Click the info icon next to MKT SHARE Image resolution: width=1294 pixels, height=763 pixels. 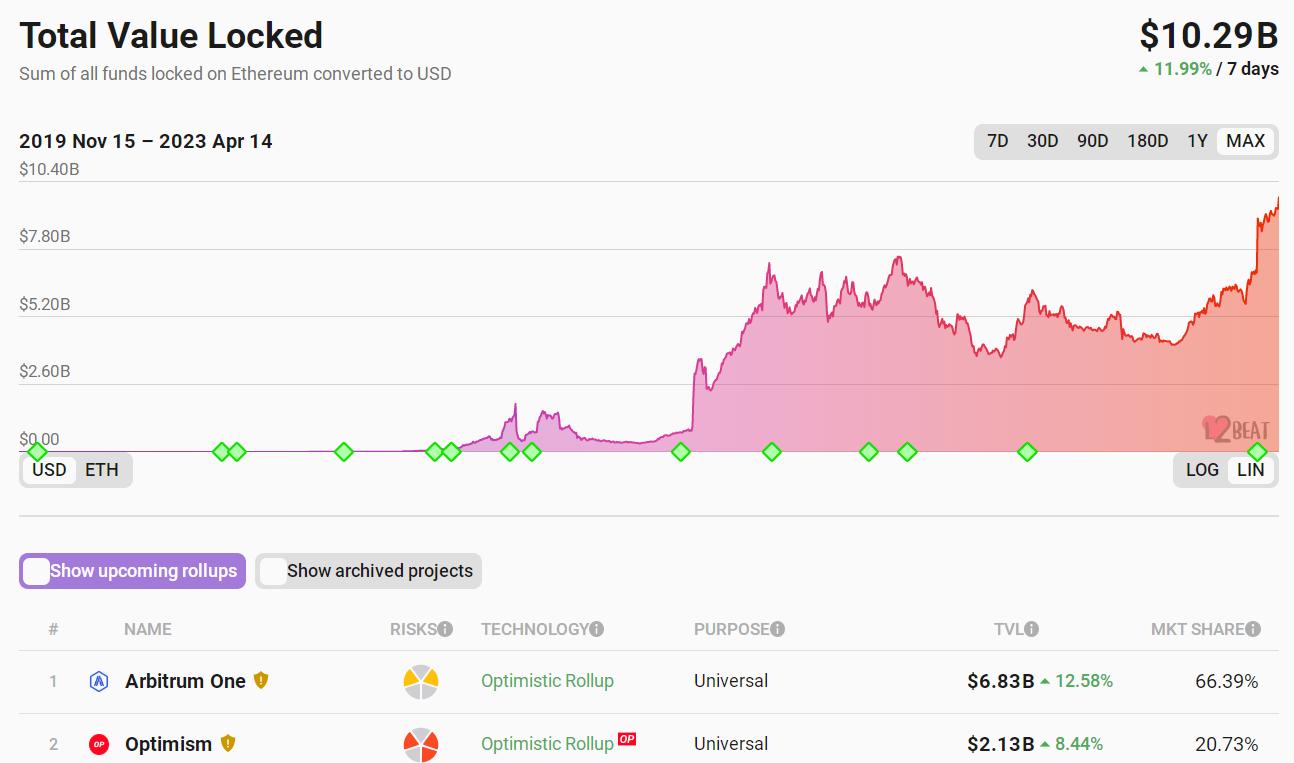pos(1253,629)
